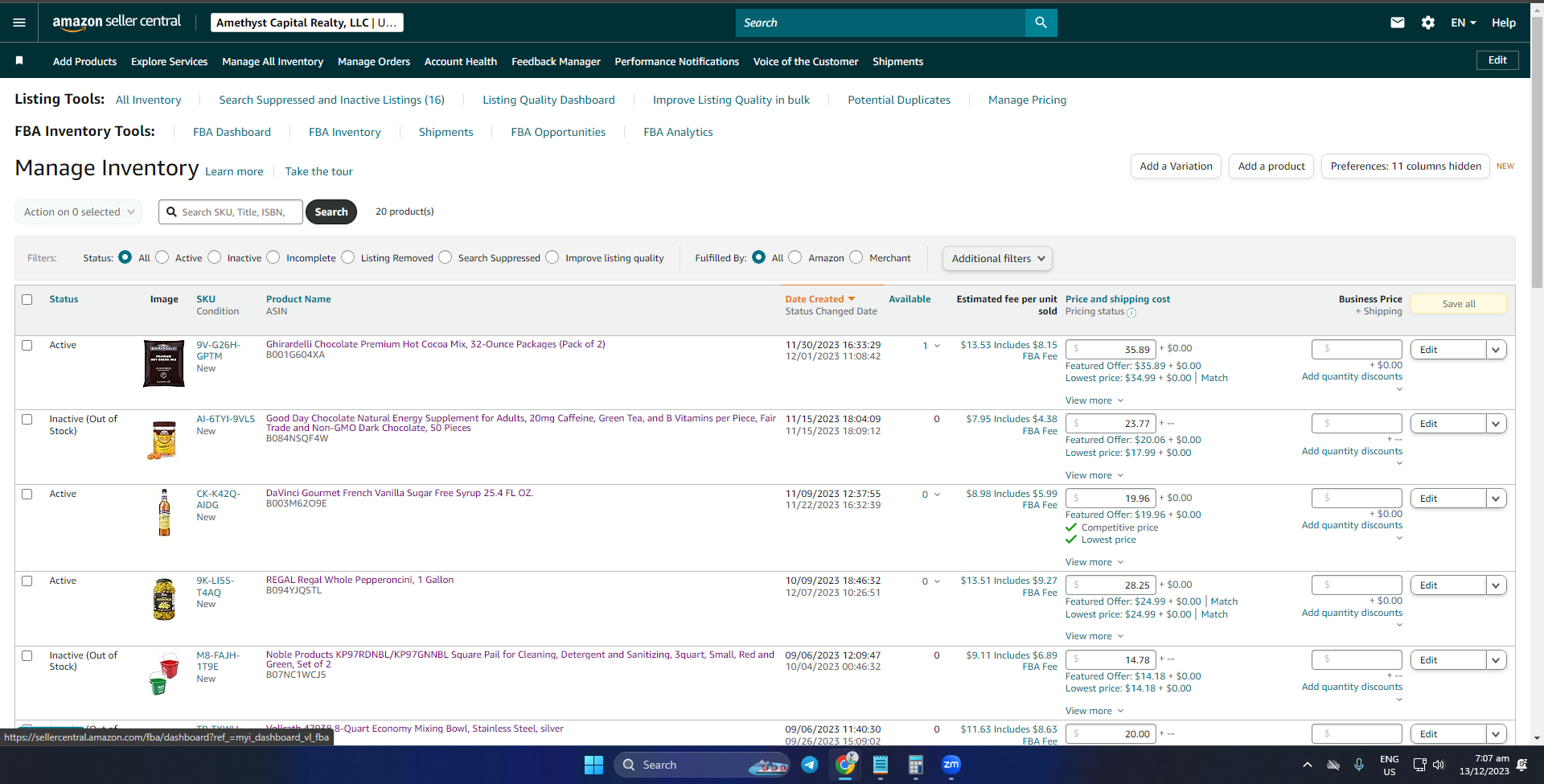The width and height of the screenshot is (1544, 784).
Task: Select the Incomplete status radio button
Action: 273,257
